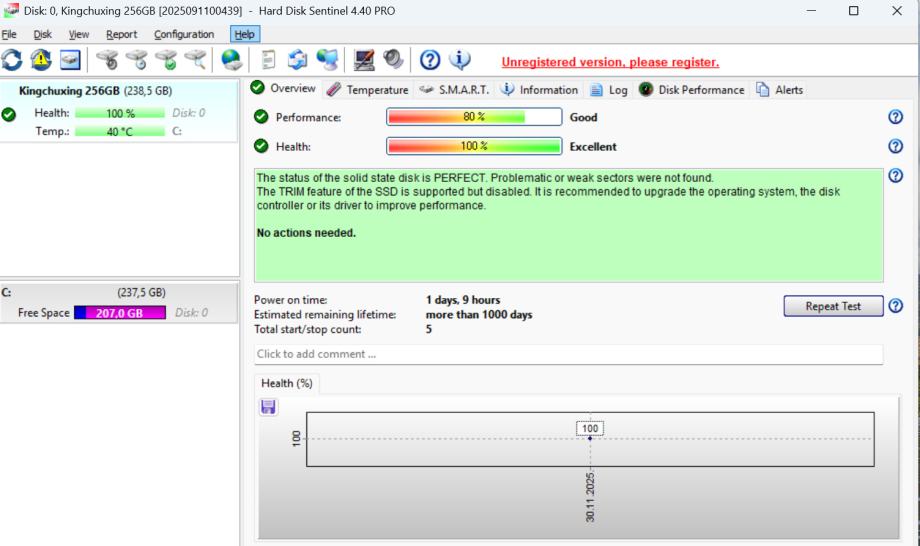Minimize the Hard Disk Sentinel window

click(x=811, y=11)
